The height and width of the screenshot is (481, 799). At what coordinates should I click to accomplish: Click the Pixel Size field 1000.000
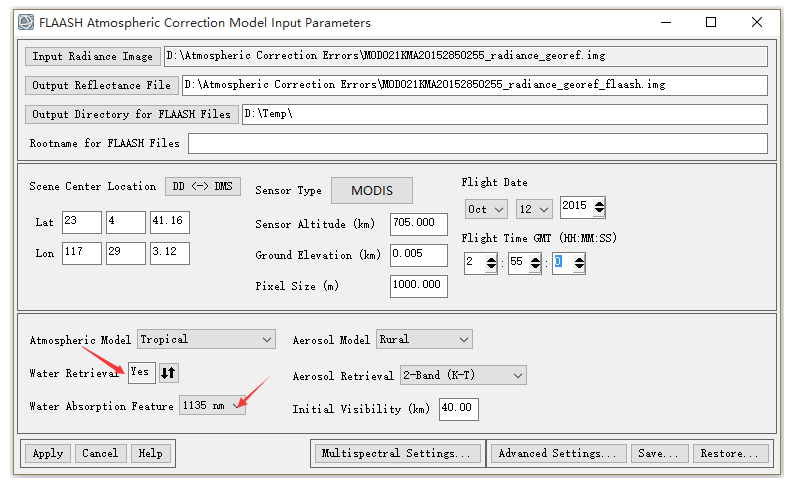click(x=419, y=286)
